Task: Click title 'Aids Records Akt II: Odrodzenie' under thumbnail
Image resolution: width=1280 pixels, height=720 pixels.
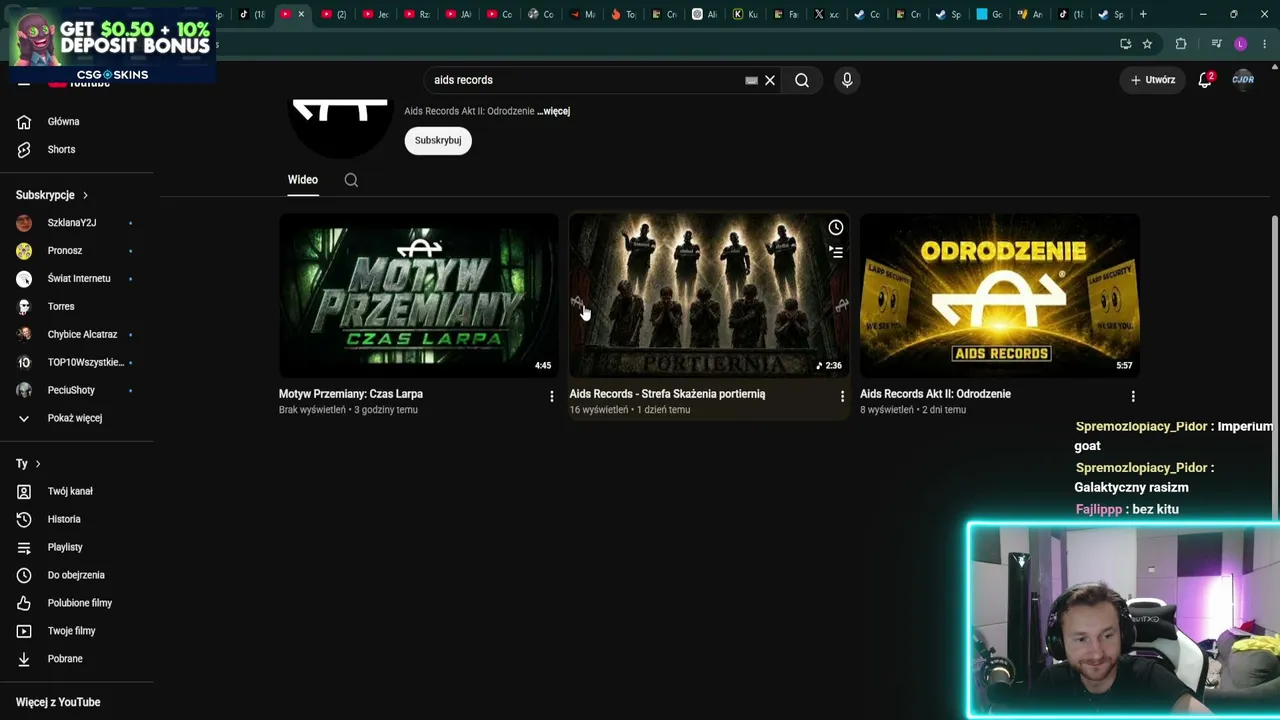Action: tap(935, 394)
